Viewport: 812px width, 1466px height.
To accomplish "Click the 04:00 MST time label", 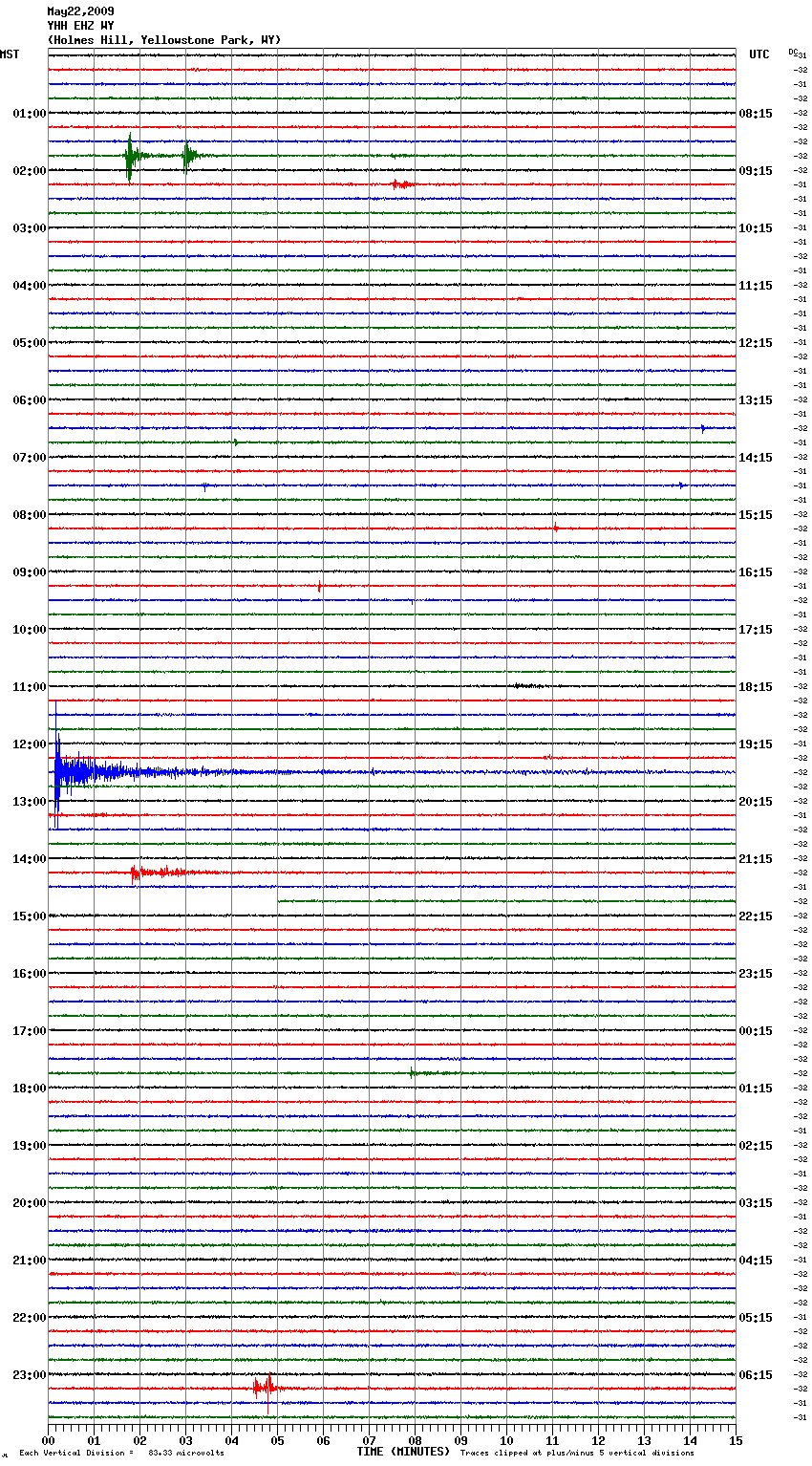I will [x=30, y=286].
